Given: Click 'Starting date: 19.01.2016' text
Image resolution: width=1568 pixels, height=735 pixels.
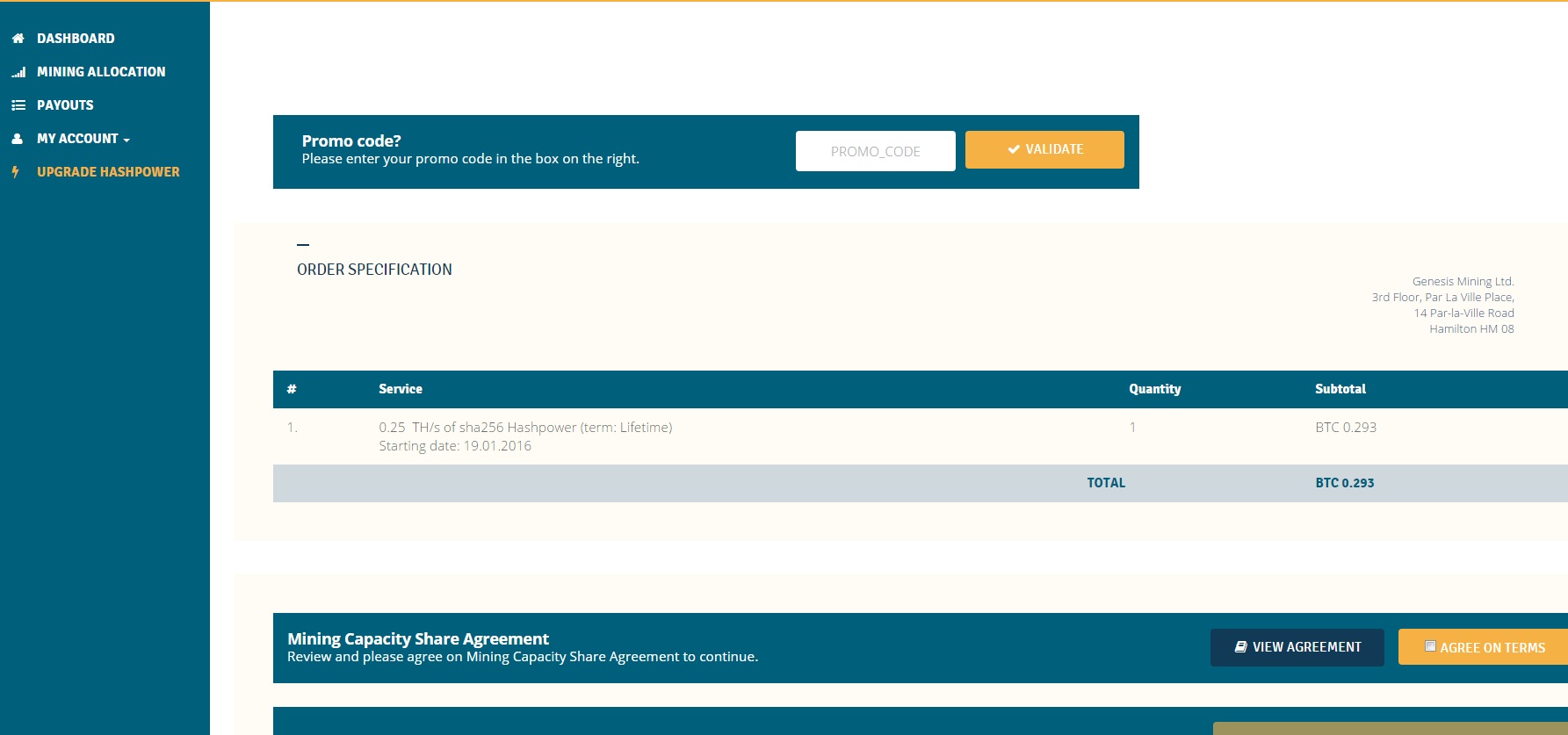Looking at the screenshot, I should click(x=455, y=446).
